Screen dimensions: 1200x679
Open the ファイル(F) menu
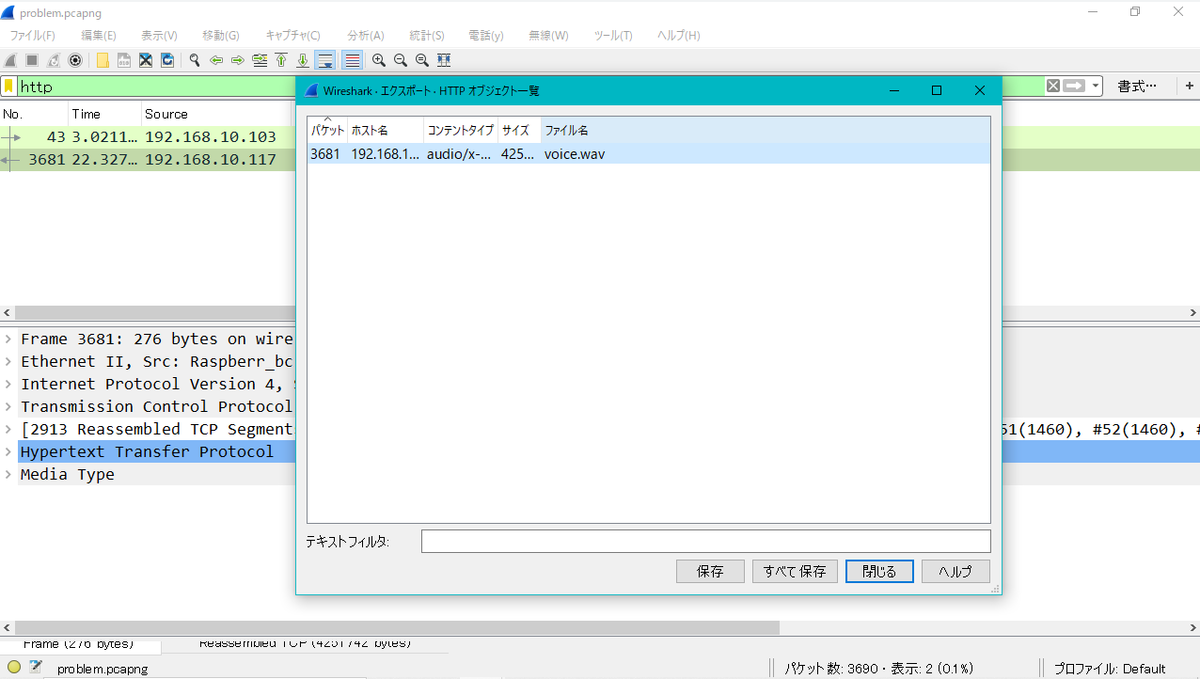(x=33, y=35)
